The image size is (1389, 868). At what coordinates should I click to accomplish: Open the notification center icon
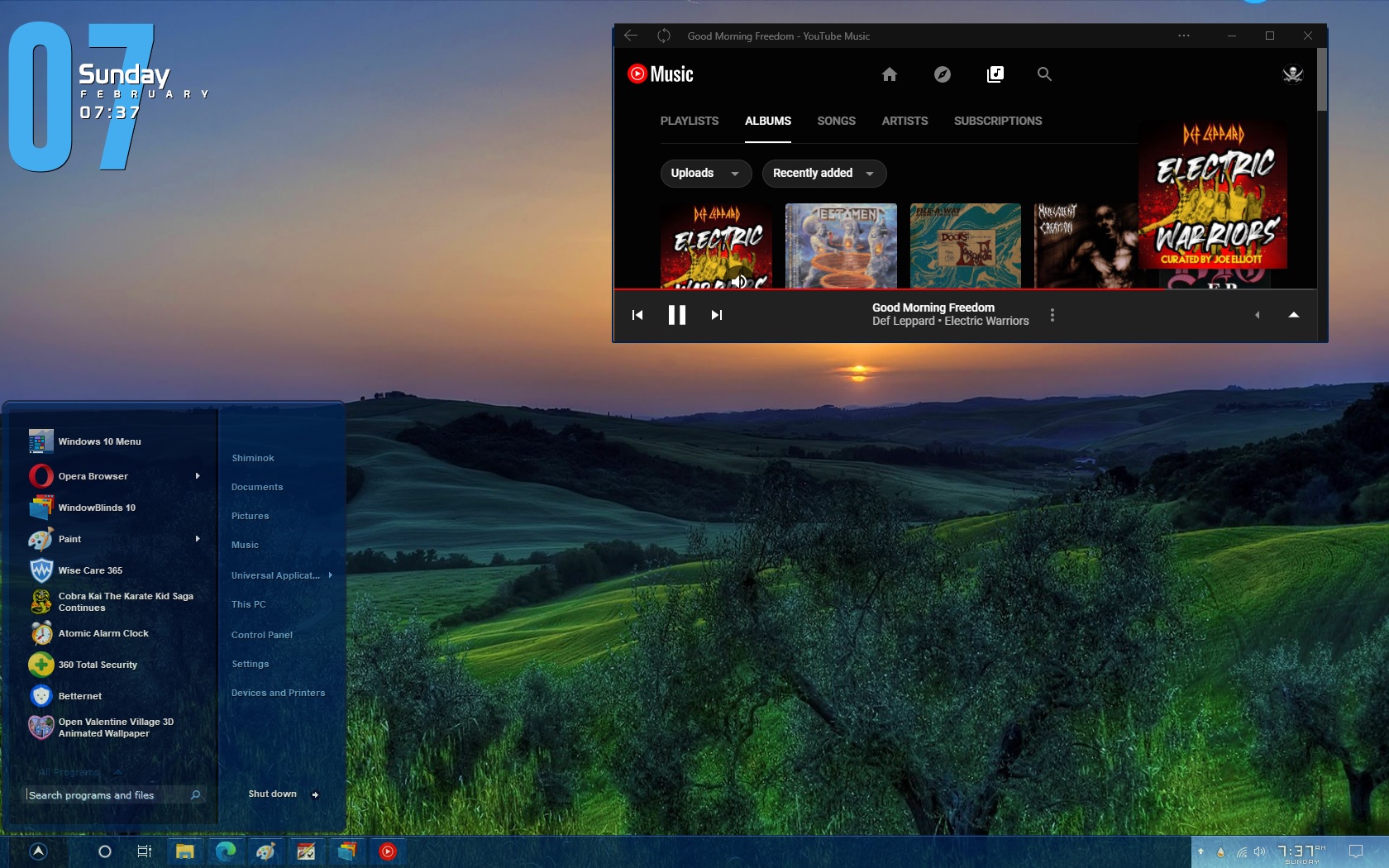coord(1356,851)
